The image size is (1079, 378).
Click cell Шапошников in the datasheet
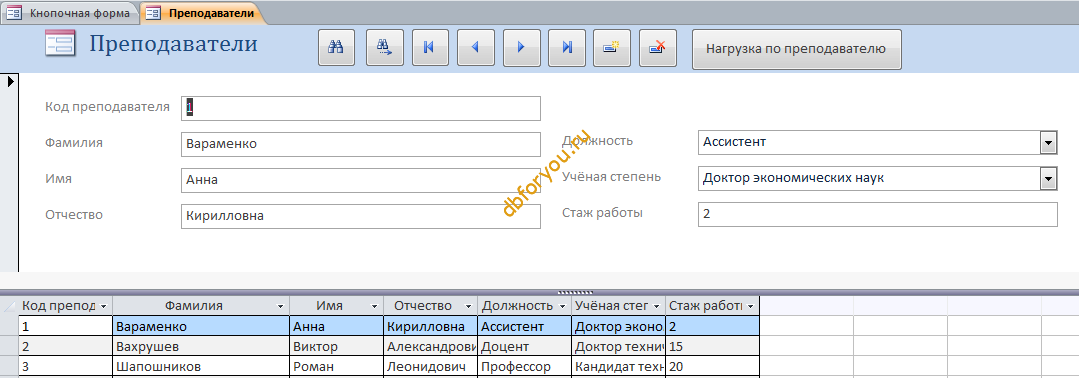(x=201, y=366)
